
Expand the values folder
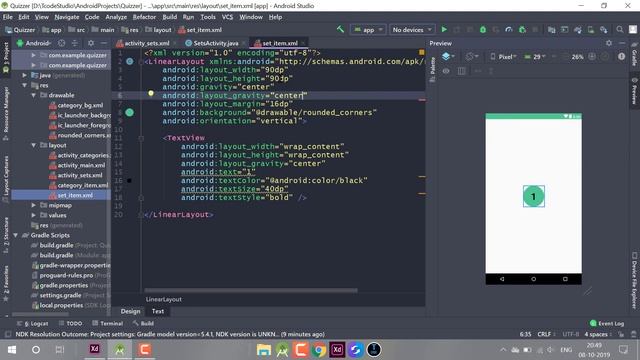[x=33, y=215]
